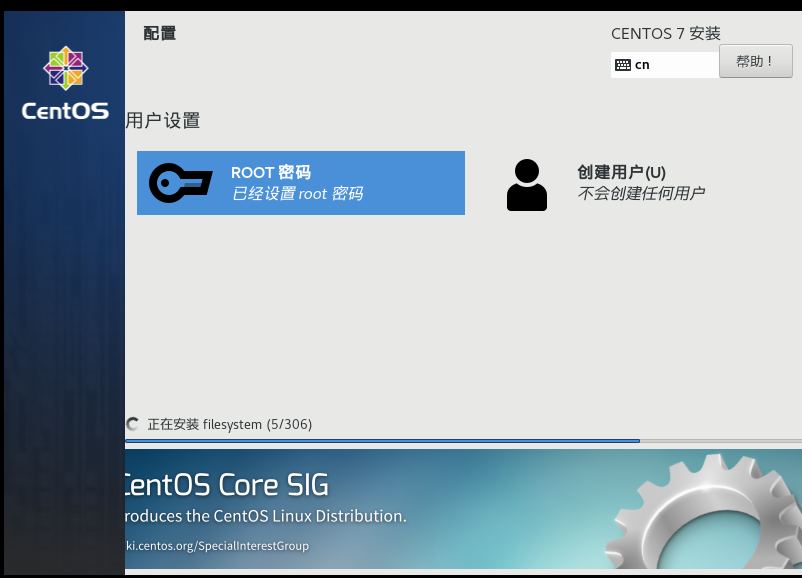The height and width of the screenshot is (578, 802).
Task: Click the CentOS wordmark under the sidebar logo
Action: pyautogui.click(x=64, y=111)
